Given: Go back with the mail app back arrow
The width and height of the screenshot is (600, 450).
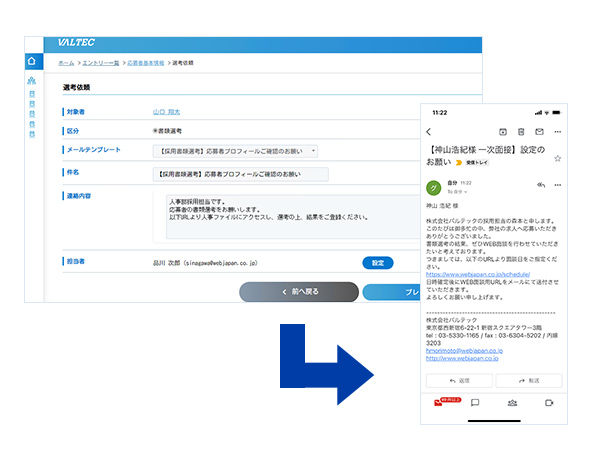Looking at the screenshot, I should coord(429,132).
